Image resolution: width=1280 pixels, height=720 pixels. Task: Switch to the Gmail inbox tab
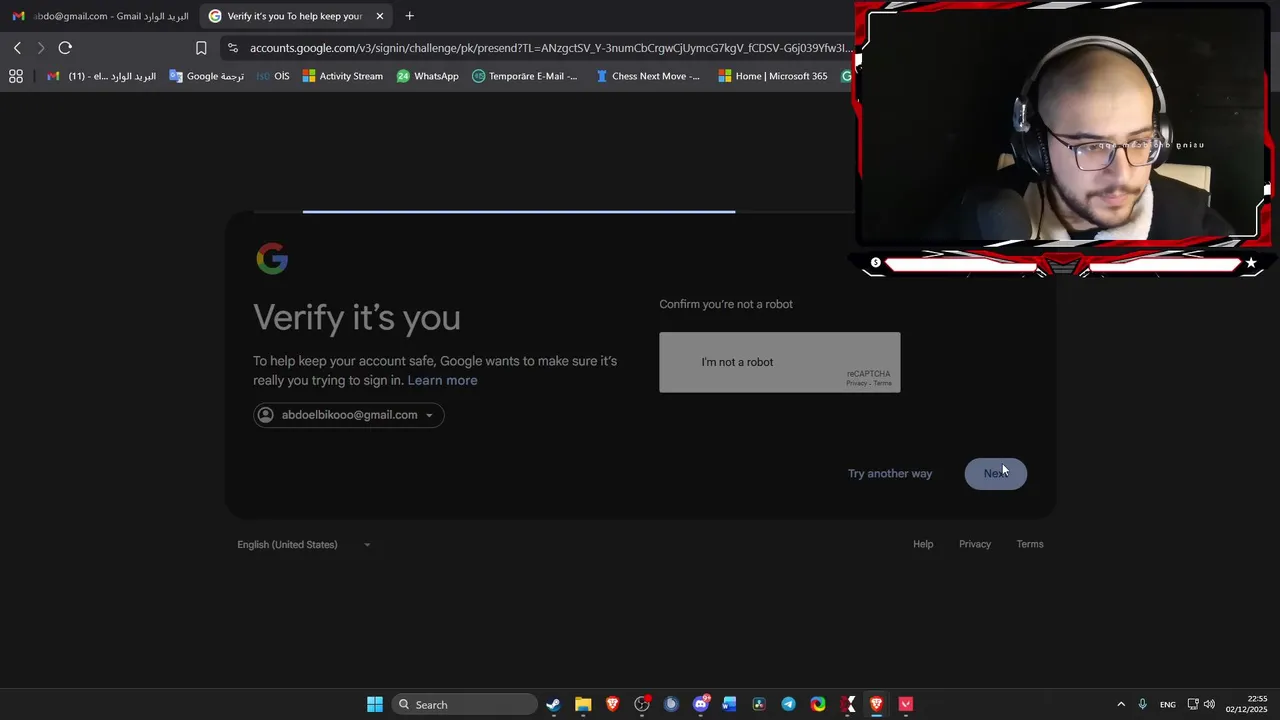click(100, 16)
